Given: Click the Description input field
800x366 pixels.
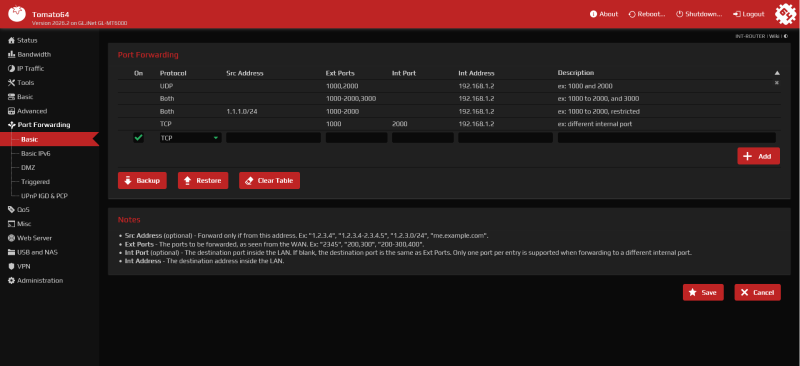Looking at the screenshot, I should [667, 138].
